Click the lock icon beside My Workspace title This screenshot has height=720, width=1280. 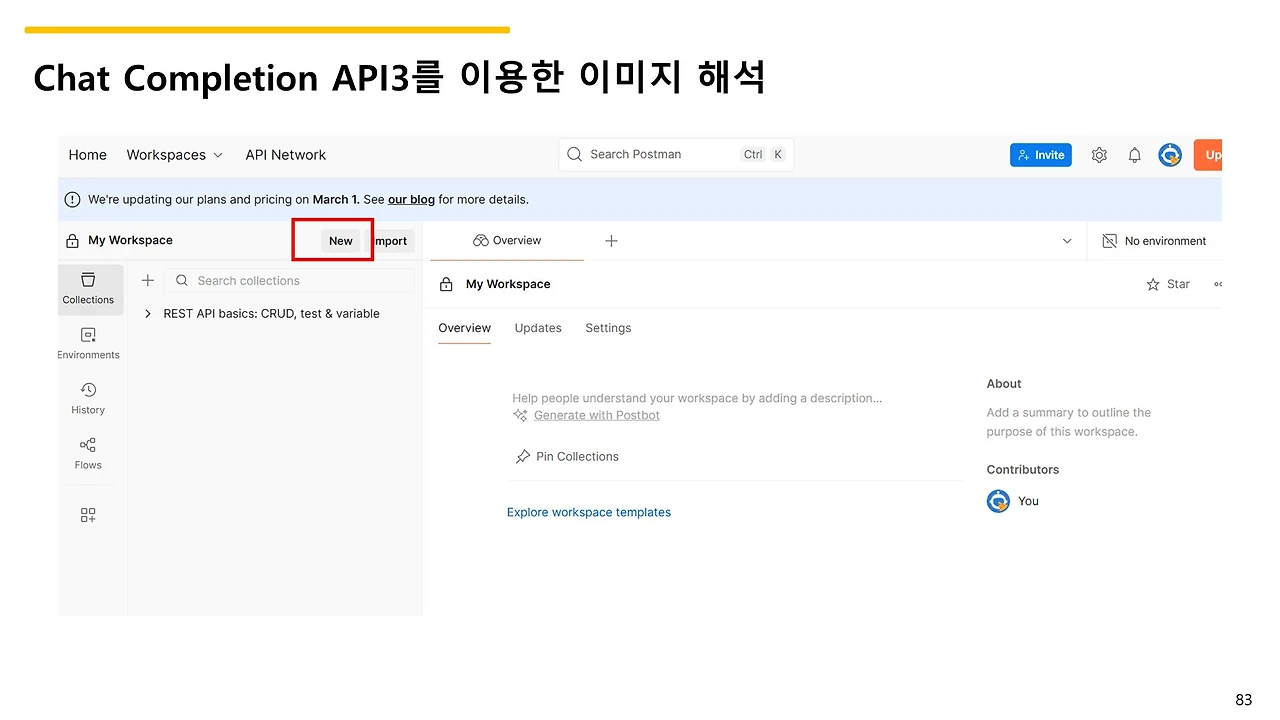coord(447,285)
